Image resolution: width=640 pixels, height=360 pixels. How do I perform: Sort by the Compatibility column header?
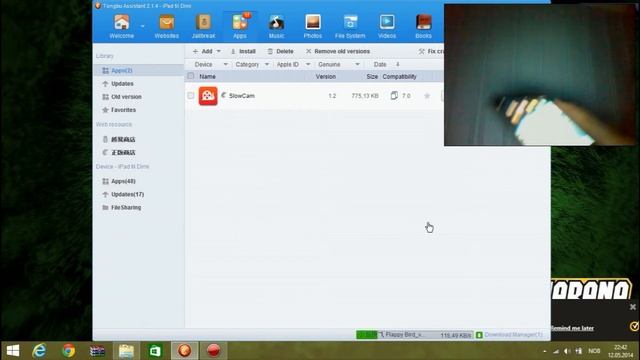click(399, 76)
